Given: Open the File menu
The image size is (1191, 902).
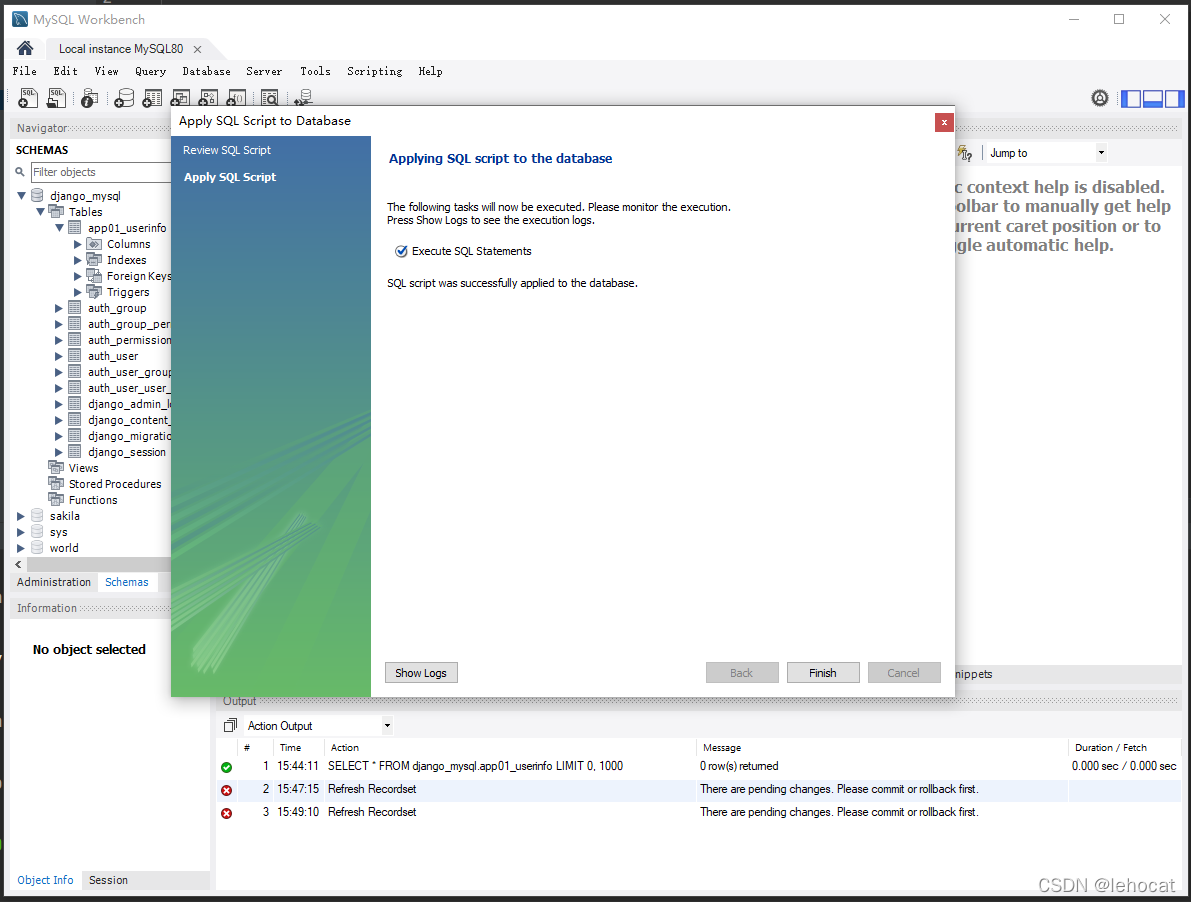Looking at the screenshot, I should [x=24, y=71].
